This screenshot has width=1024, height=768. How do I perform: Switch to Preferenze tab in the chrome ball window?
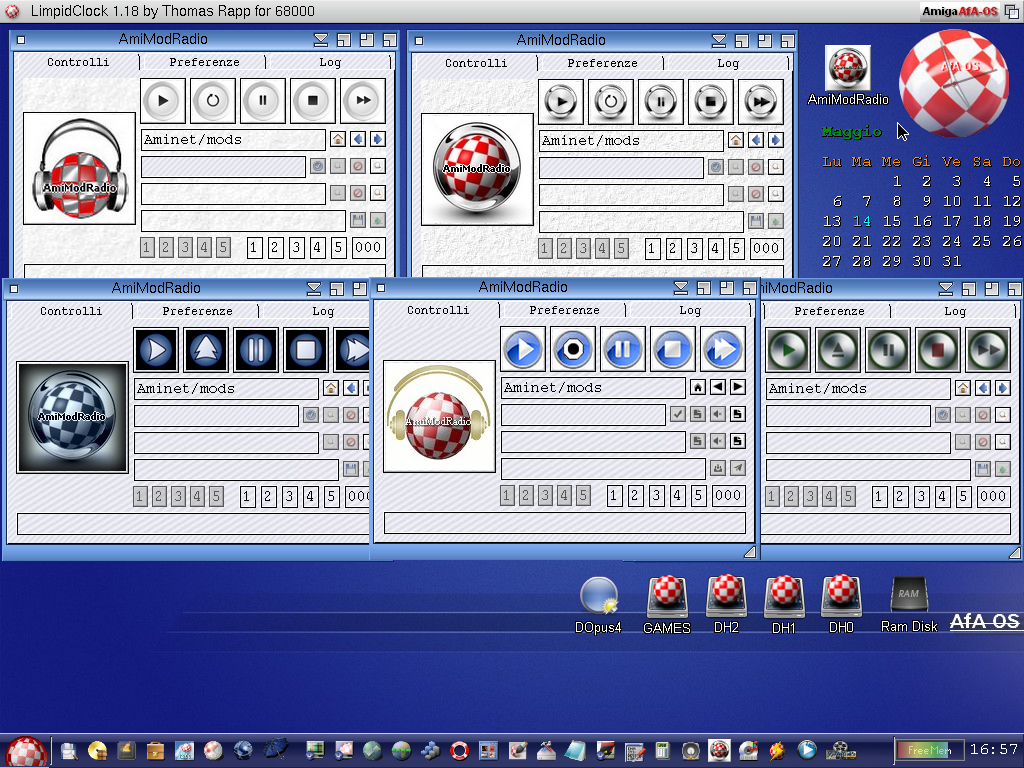click(x=602, y=63)
